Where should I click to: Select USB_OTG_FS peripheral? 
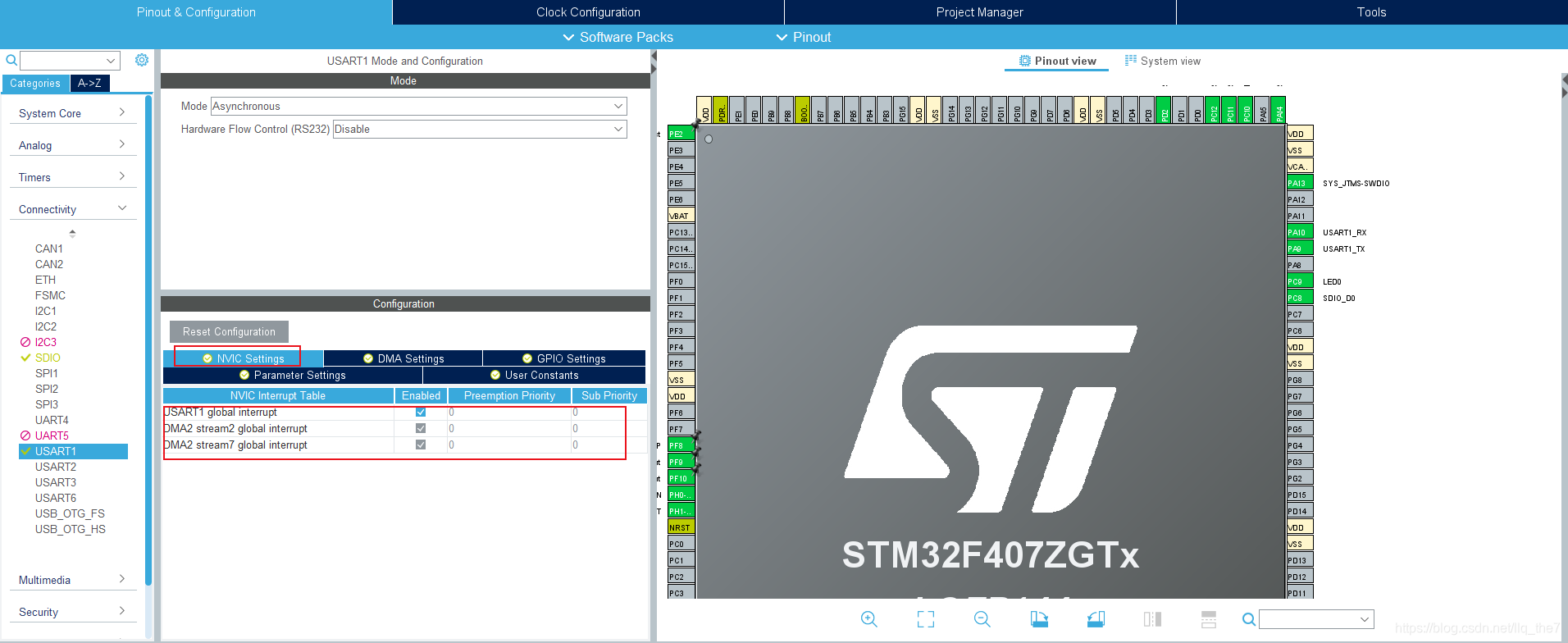[70, 513]
